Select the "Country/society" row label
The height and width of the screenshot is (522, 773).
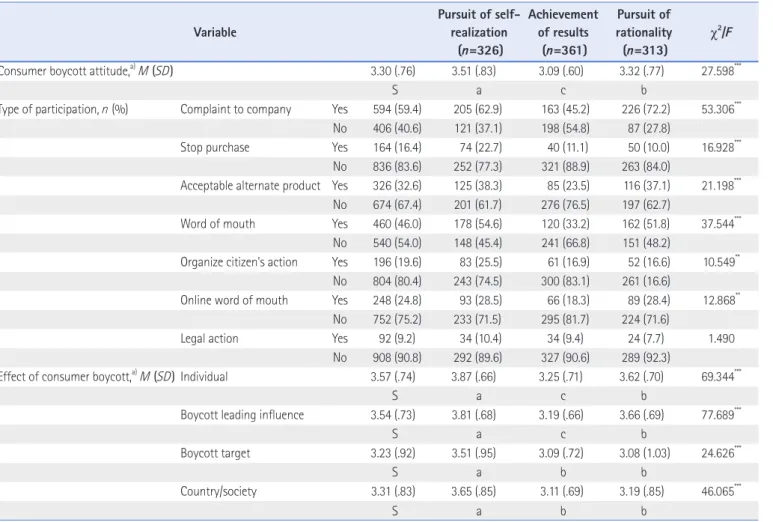point(218,491)
